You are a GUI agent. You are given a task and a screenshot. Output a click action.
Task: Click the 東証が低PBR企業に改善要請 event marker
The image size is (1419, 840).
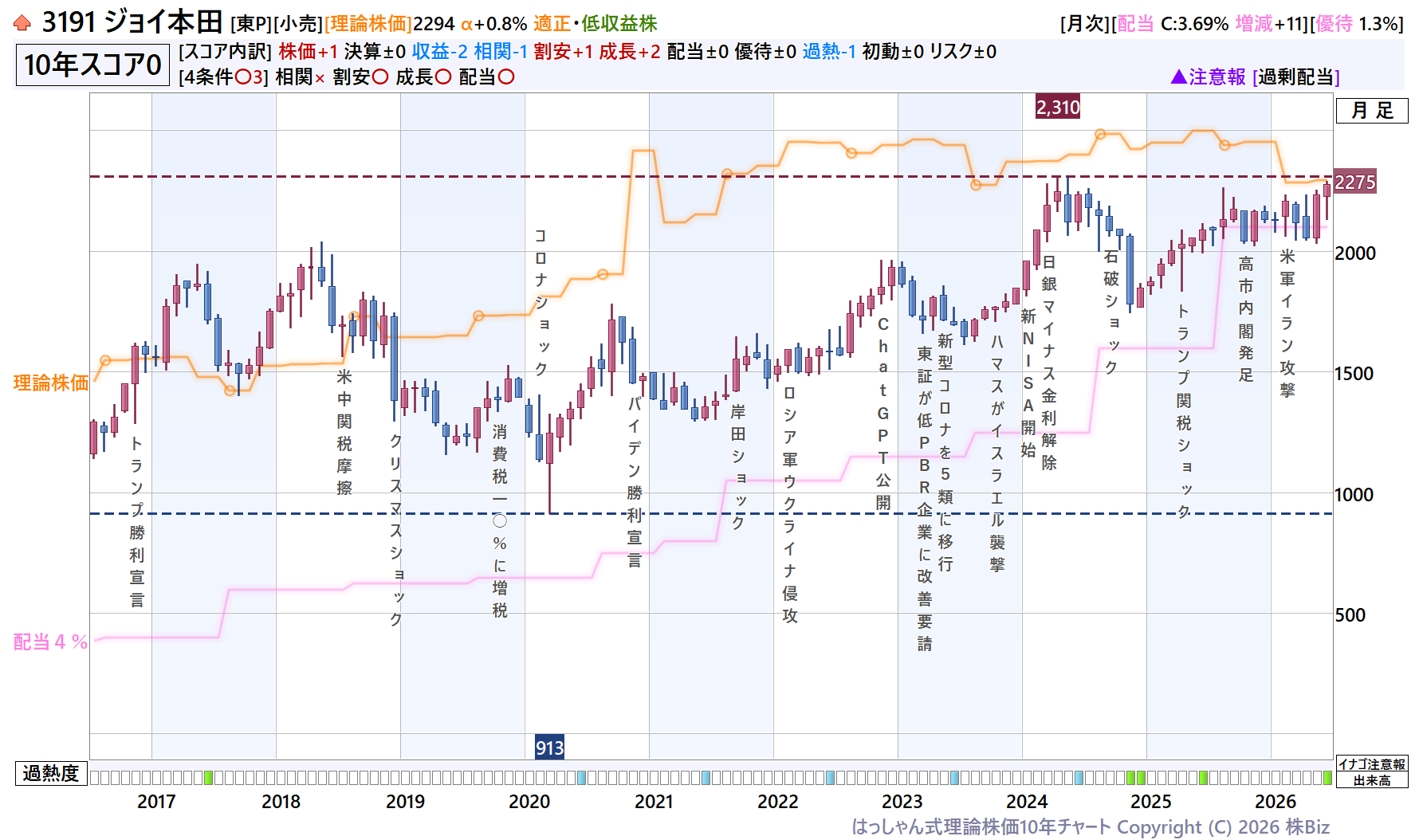[925, 498]
